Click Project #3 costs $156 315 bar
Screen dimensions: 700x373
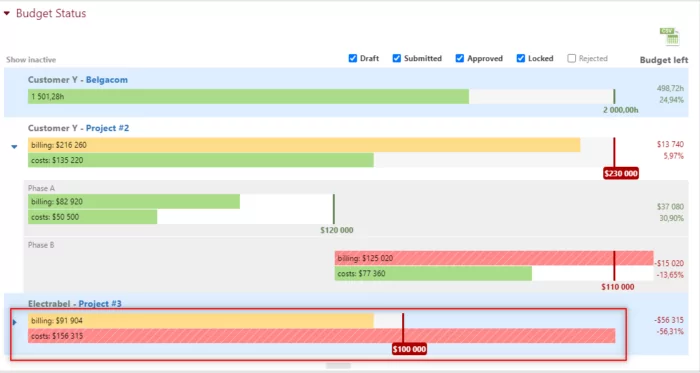321,336
